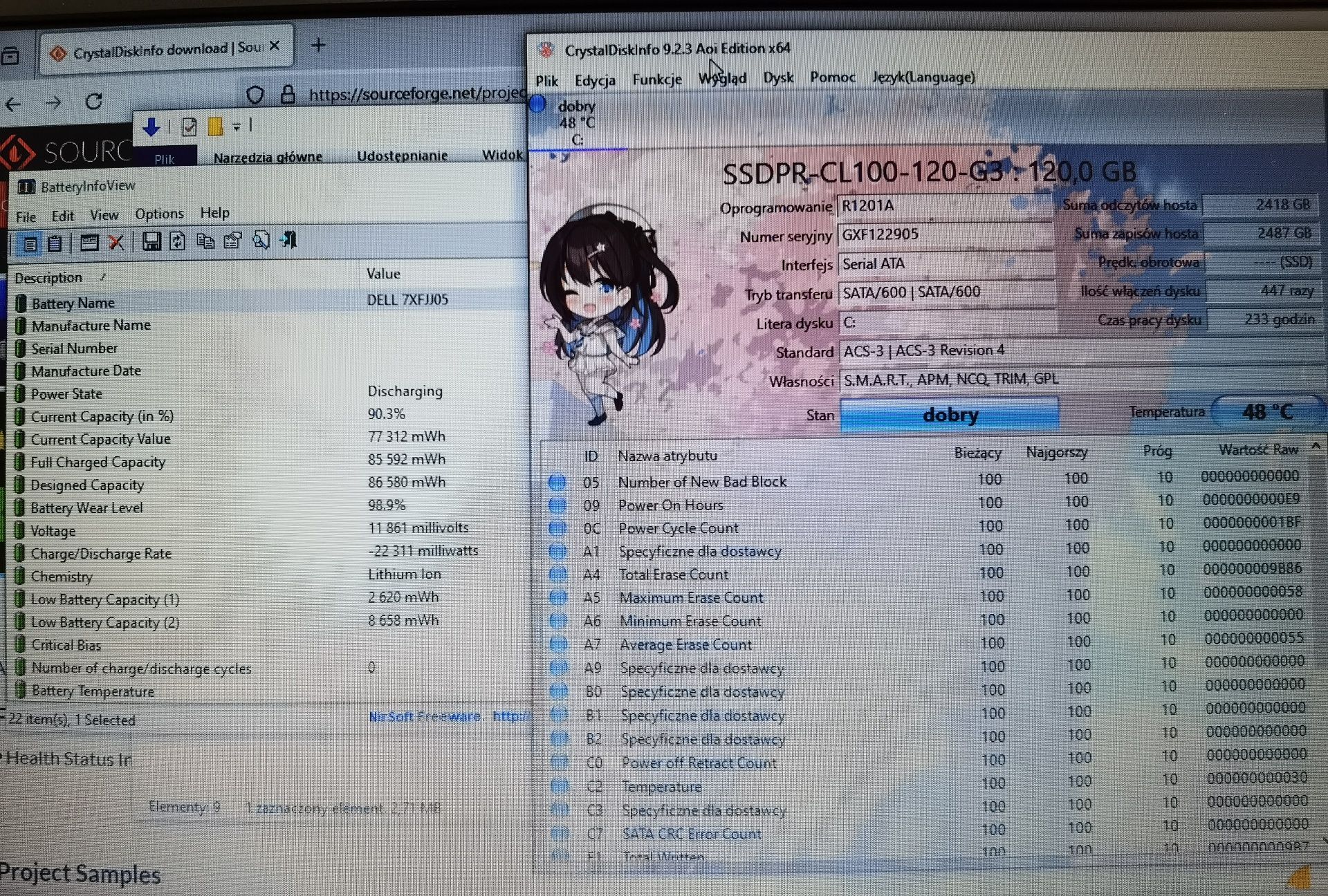Click the browser tab overview icon at window edge

click(x=10, y=55)
